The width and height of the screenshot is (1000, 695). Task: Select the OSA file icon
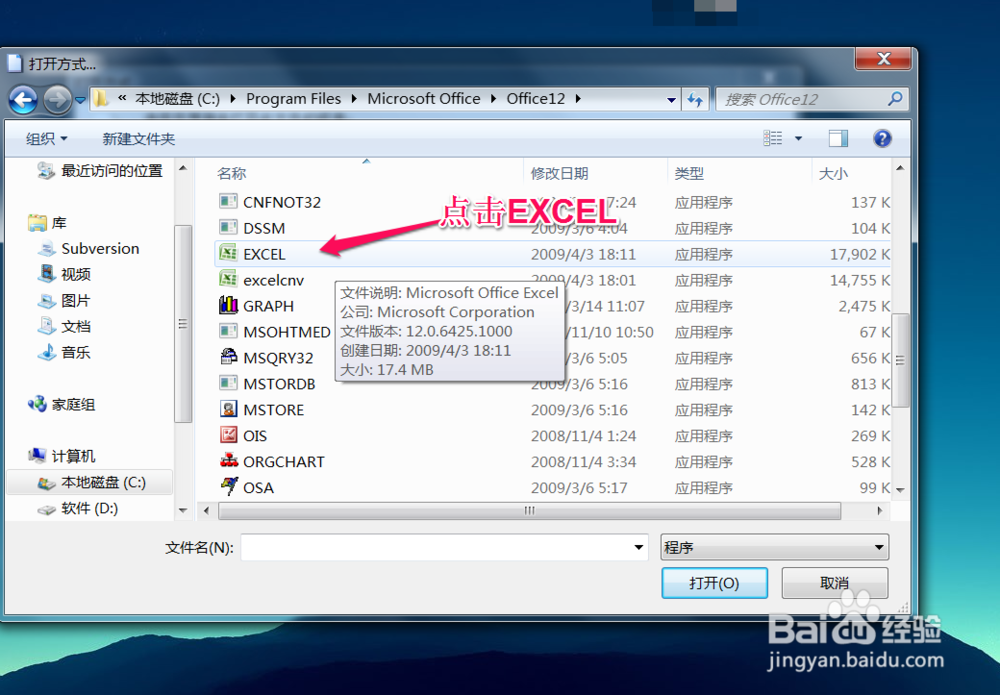pos(228,486)
